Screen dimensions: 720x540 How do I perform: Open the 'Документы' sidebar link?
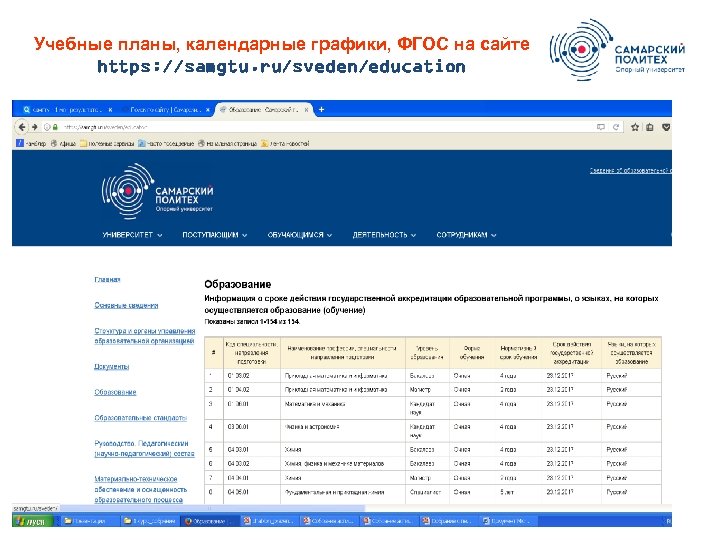tap(112, 366)
